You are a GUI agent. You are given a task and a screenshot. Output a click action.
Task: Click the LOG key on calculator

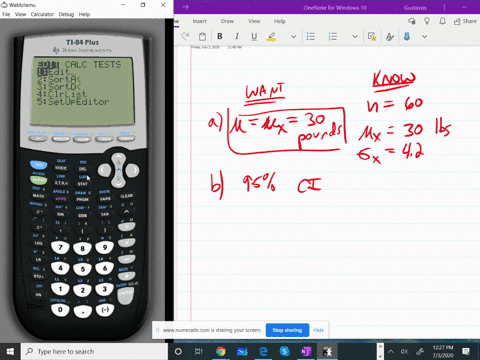click(x=39, y=243)
